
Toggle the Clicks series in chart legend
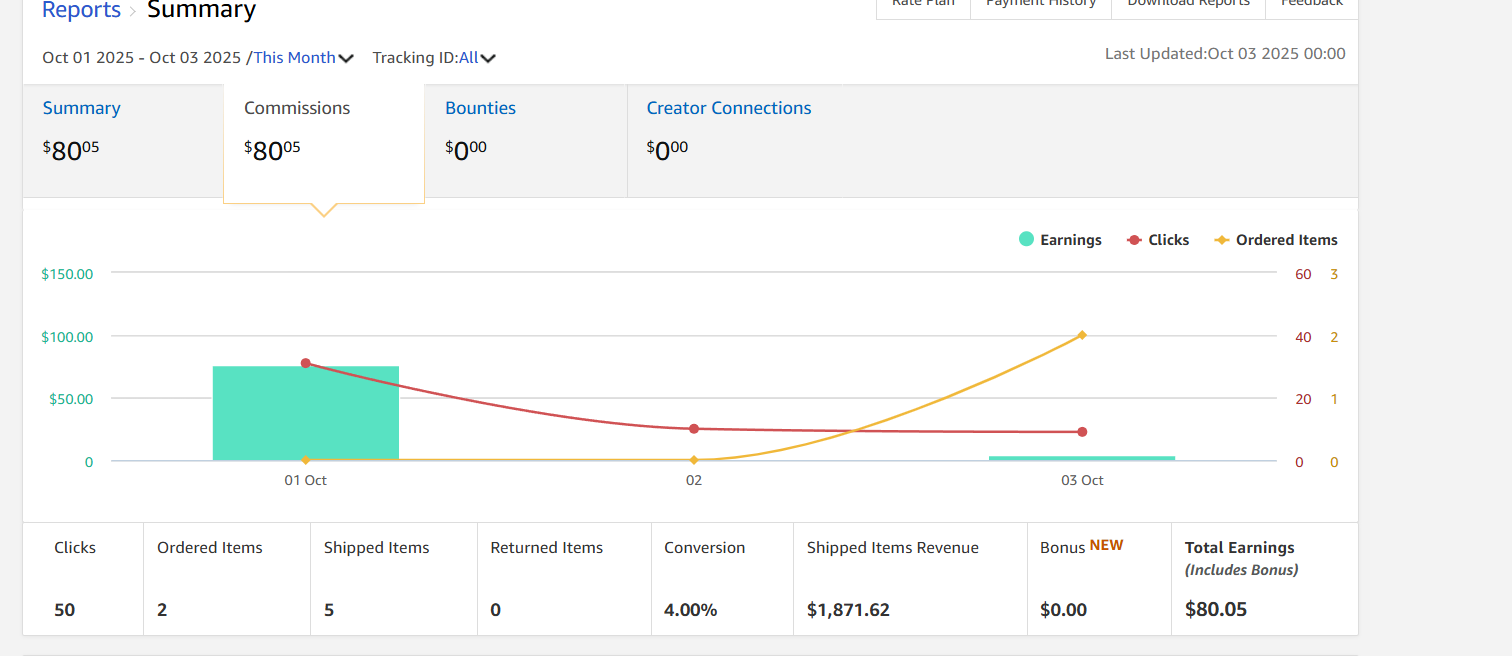click(1158, 240)
